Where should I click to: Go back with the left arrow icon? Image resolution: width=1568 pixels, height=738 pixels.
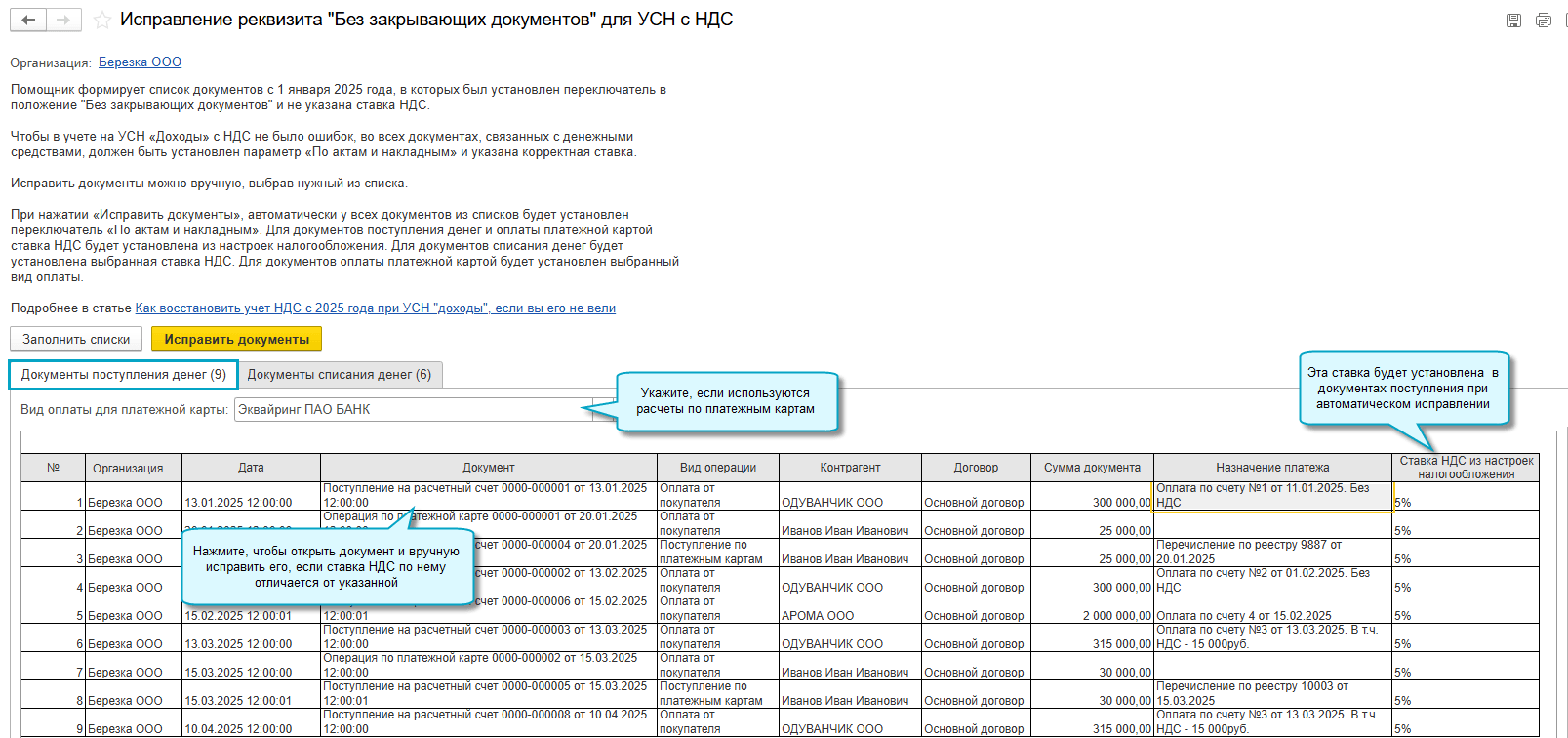pyautogui.click(x=29, y=20)
